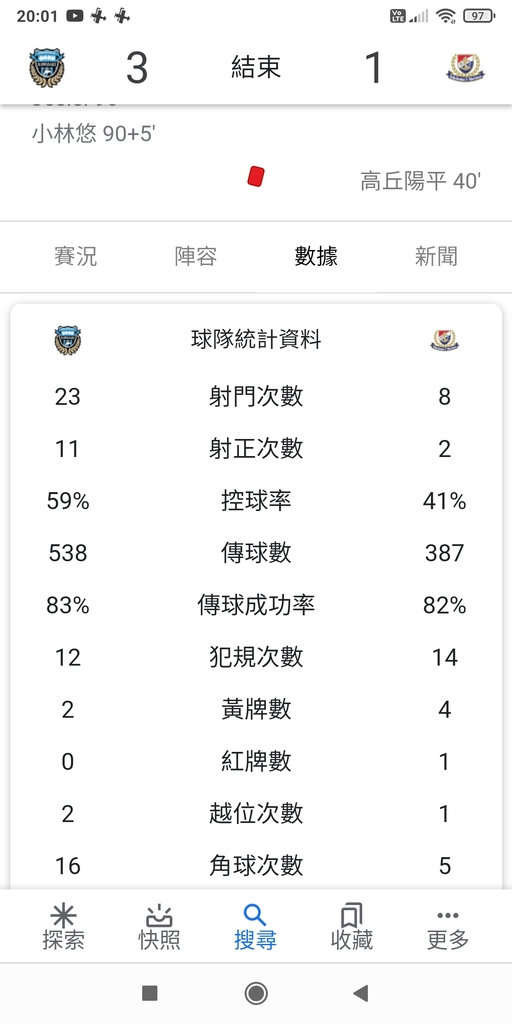
Task: Tap the Android home circle button
Action: tap(256, 993)
